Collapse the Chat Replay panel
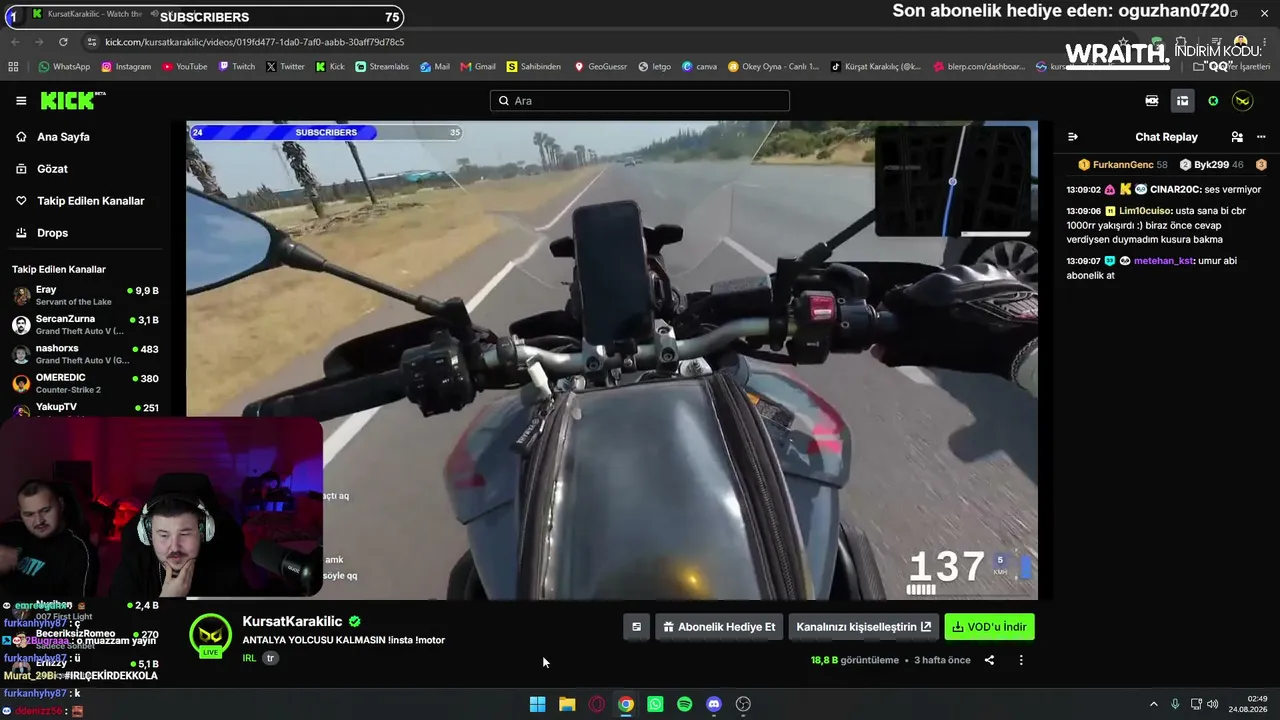Image resolution: width=1280 pixels, height=720 pixels. pos(1073,137)
